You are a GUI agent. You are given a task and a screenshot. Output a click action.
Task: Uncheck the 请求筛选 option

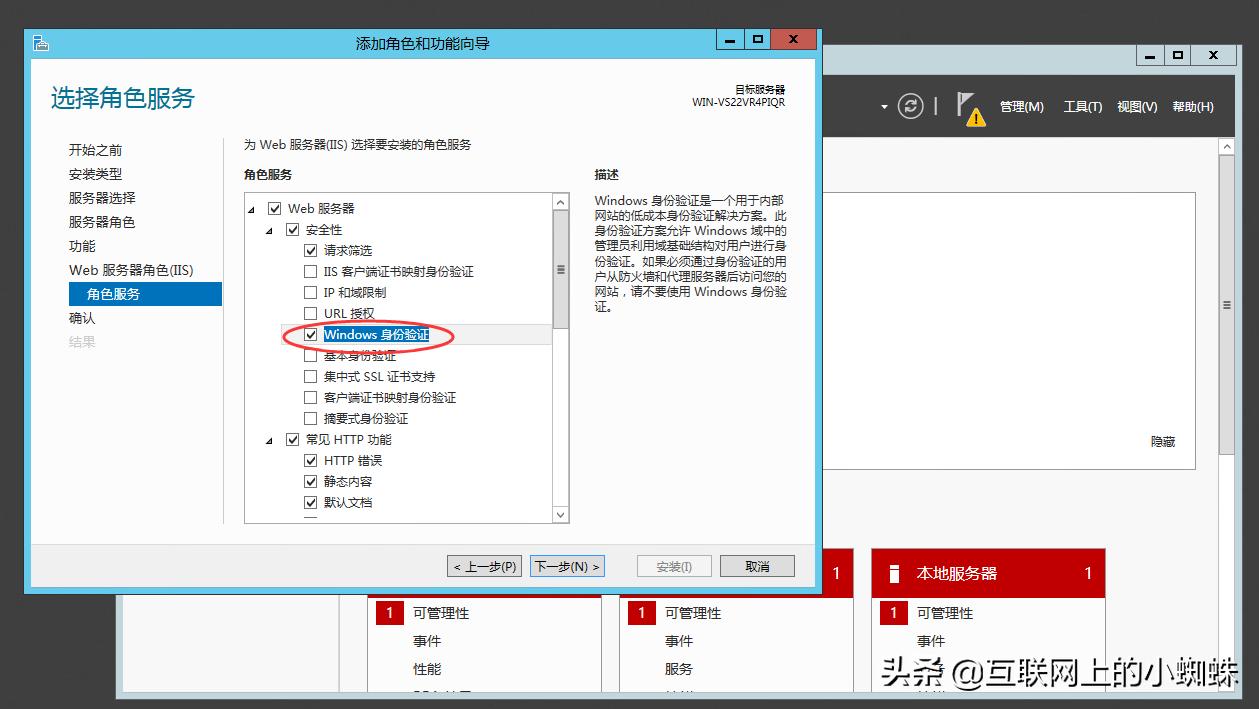coord(311,250)
